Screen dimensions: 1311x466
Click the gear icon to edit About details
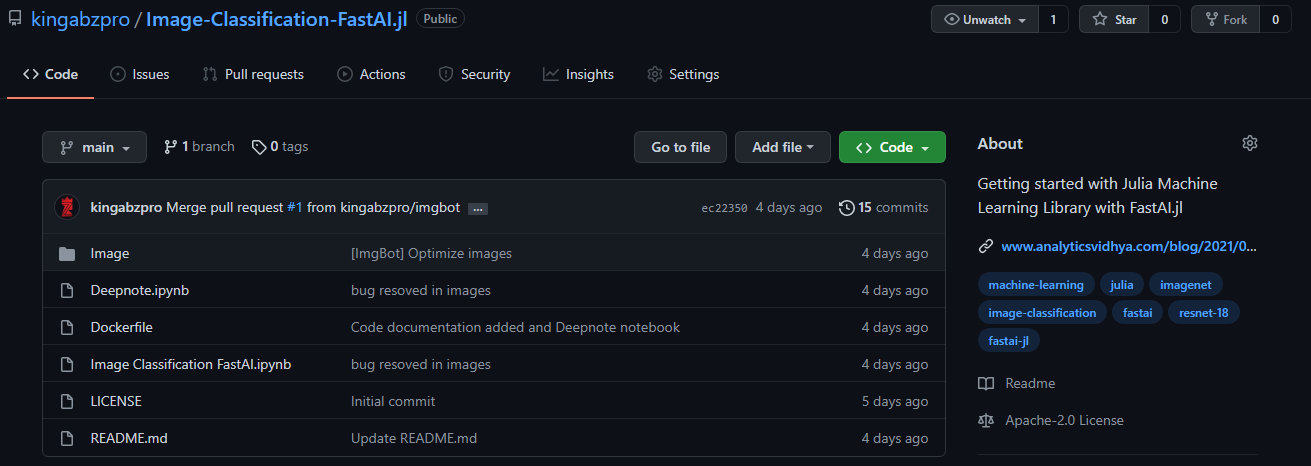pos(1249,144)
